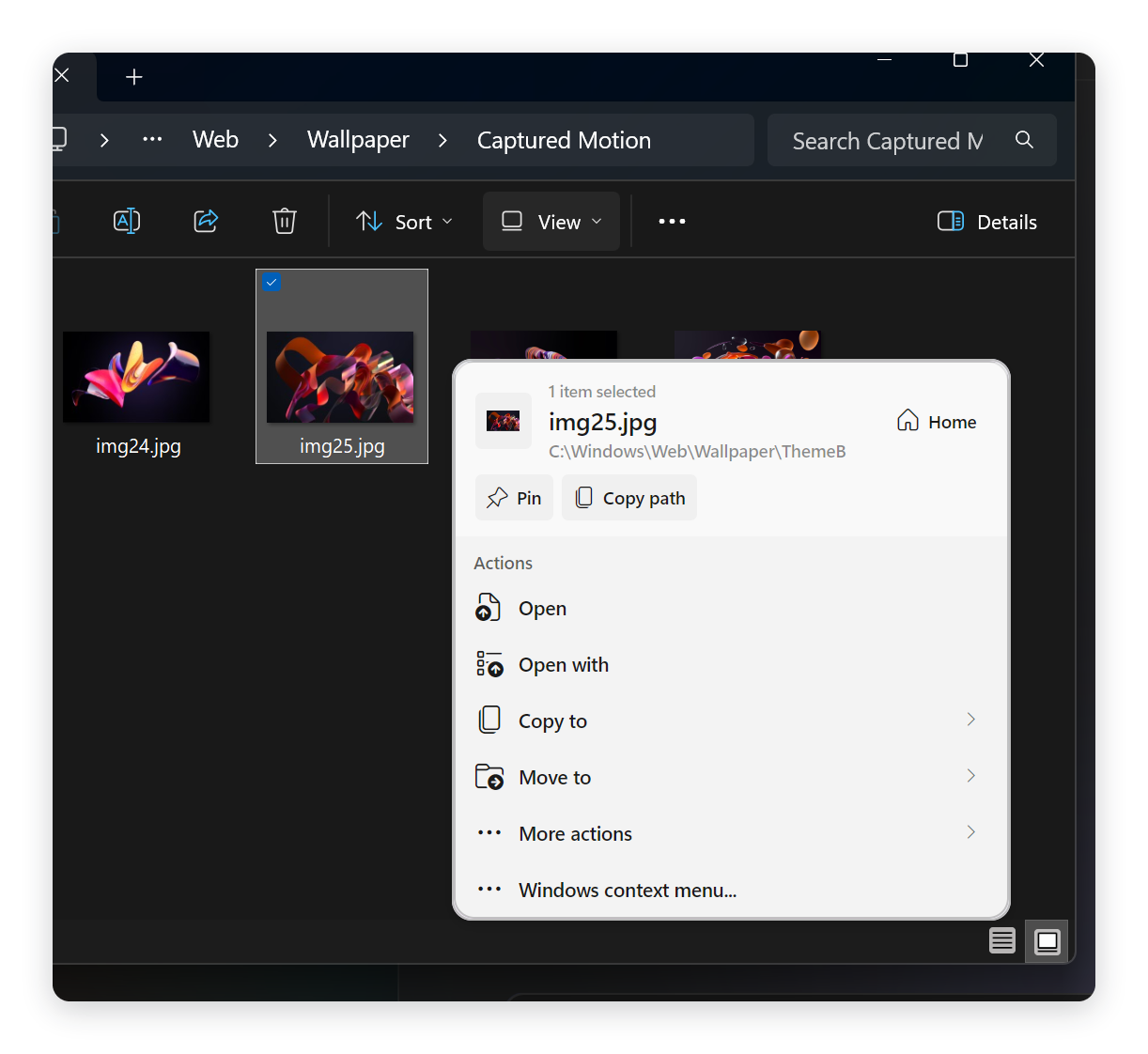Click the Delete trash icon
This screenshot has height=1054, width=1148.
(285, 222)
